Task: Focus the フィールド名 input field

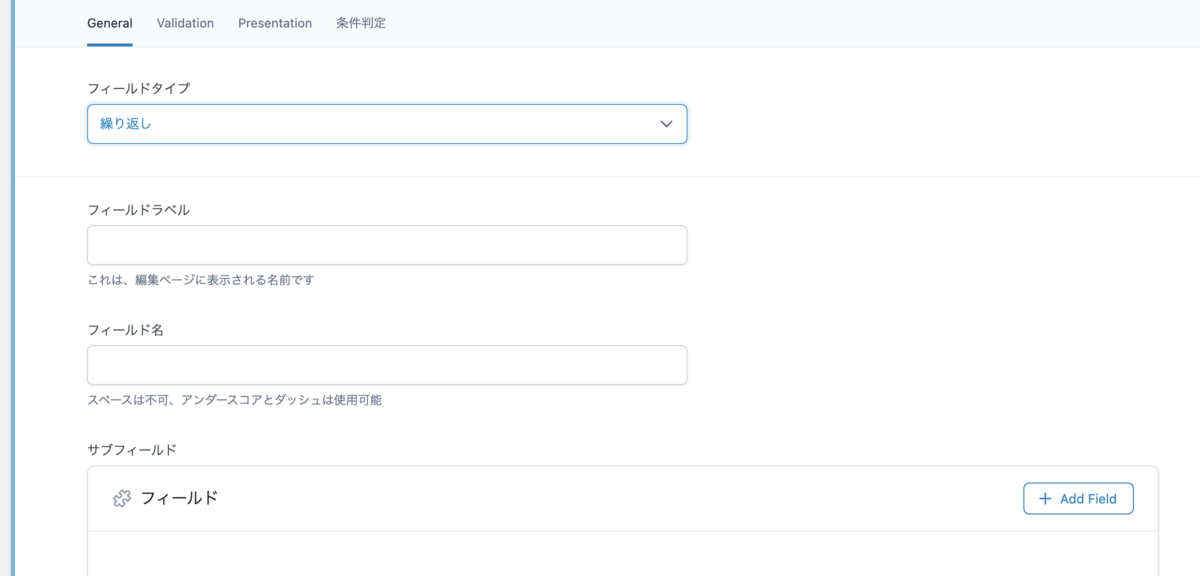Action: 387,365
